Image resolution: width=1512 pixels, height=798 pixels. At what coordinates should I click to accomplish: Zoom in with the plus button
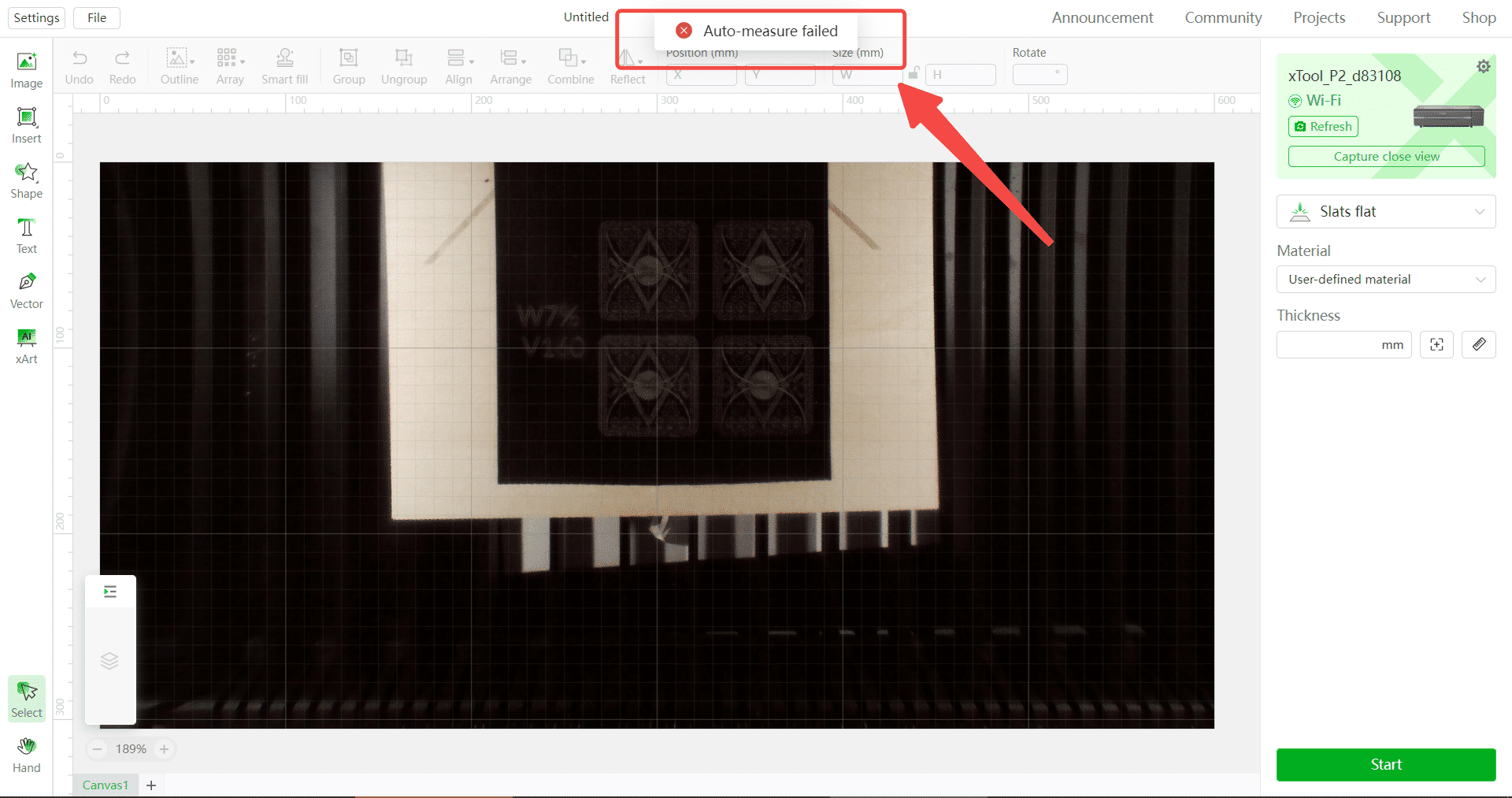point(164,749)
